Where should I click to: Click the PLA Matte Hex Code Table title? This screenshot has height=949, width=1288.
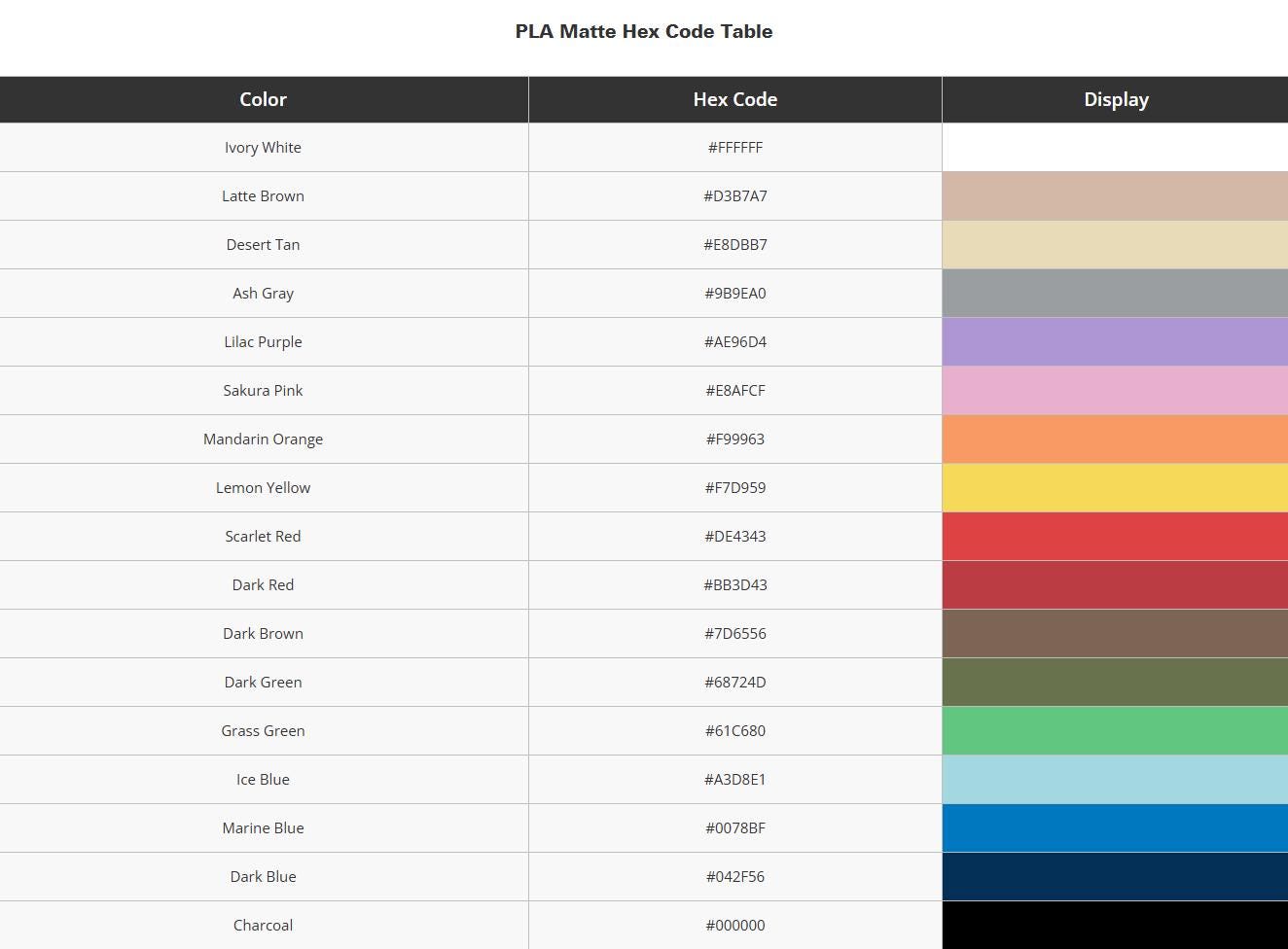coord(643,31)
